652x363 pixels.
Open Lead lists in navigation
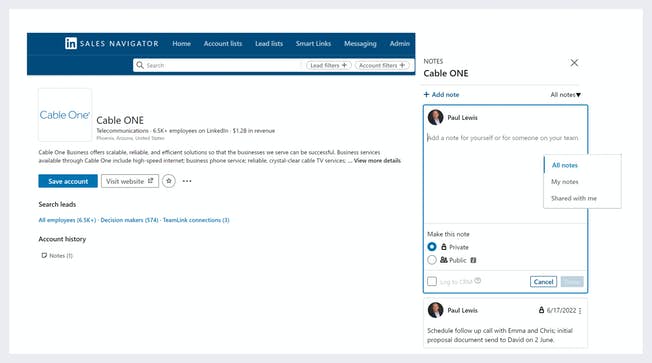click(x=269, y=44)
